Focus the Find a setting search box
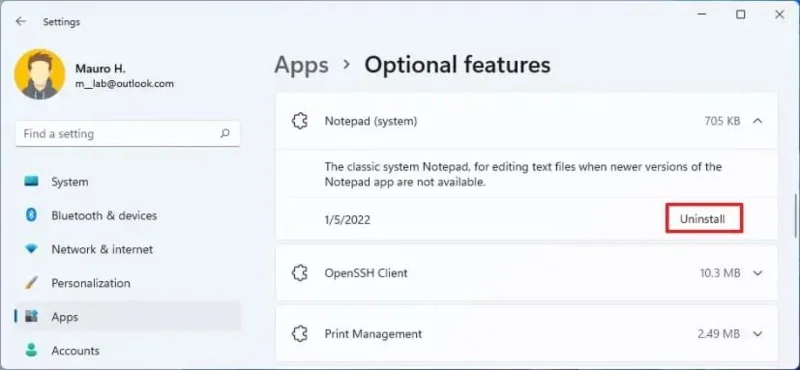 [x=128, y=134]
